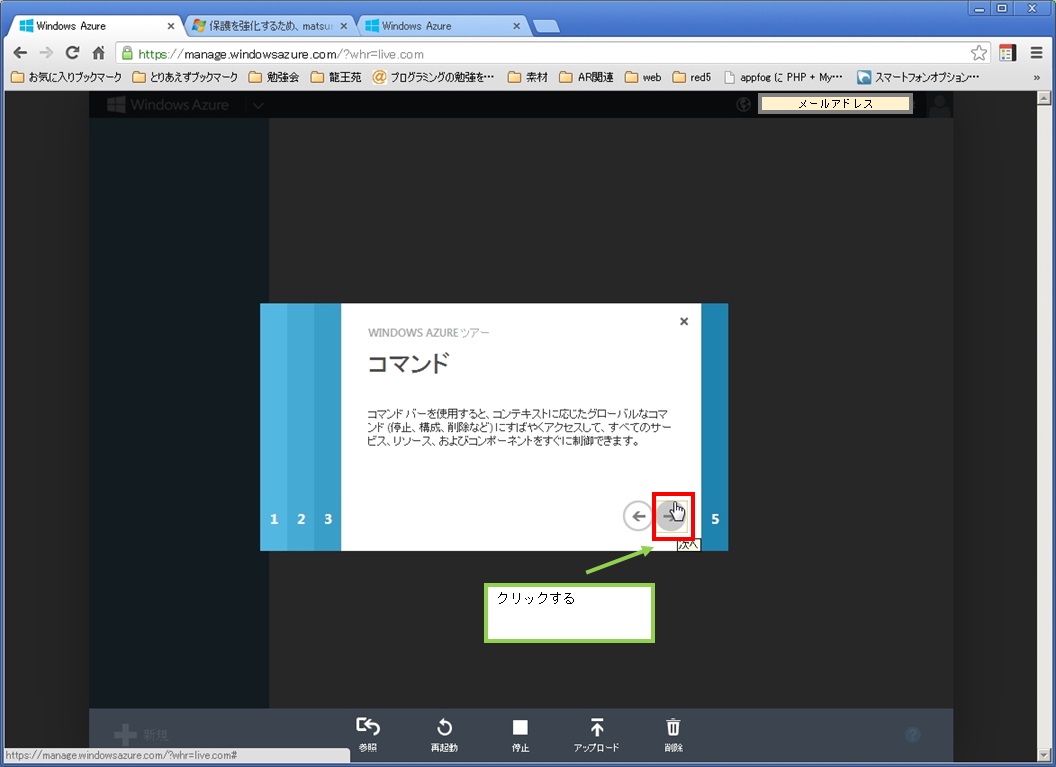The image size is (1056, 767).
Task: Expand the dropdown chevron beside Windows Azure logo
Action: [258, 106]
